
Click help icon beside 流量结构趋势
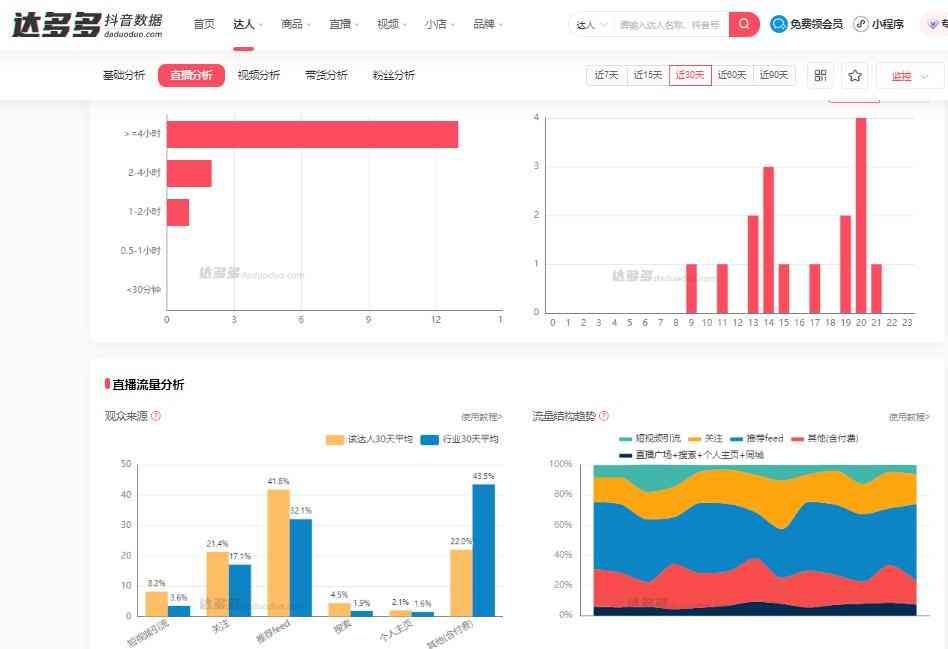pyautogui.click(x=604, y=416)
